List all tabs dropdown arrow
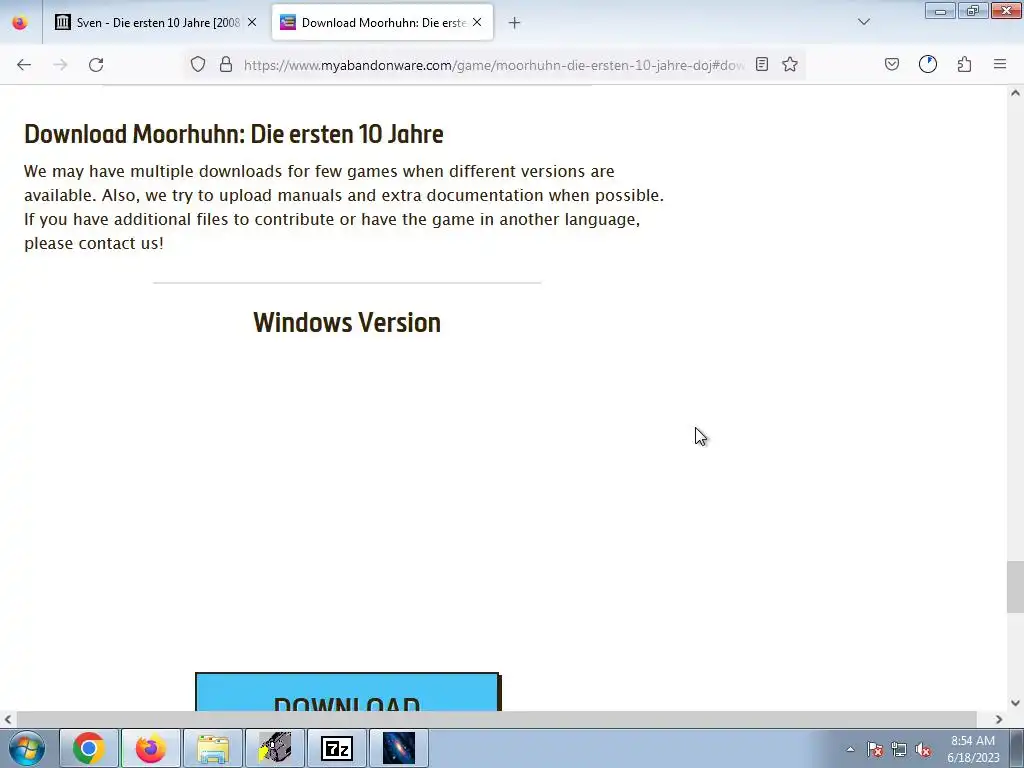Viewport: 1024px width, 768px height. pyautogui.click(x=864, y=22)
